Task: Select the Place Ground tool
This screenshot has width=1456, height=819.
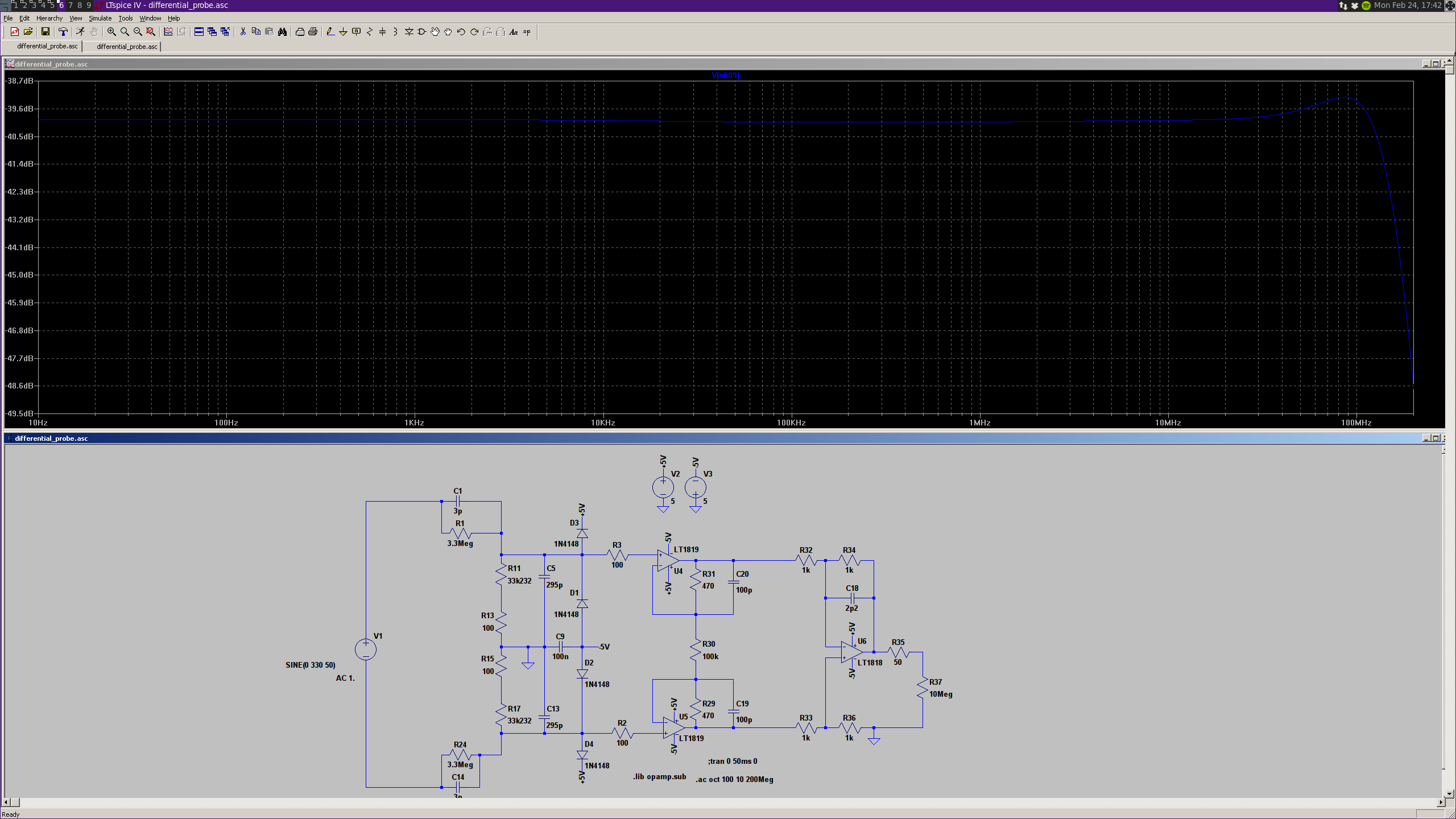Action: pos(344,32)
